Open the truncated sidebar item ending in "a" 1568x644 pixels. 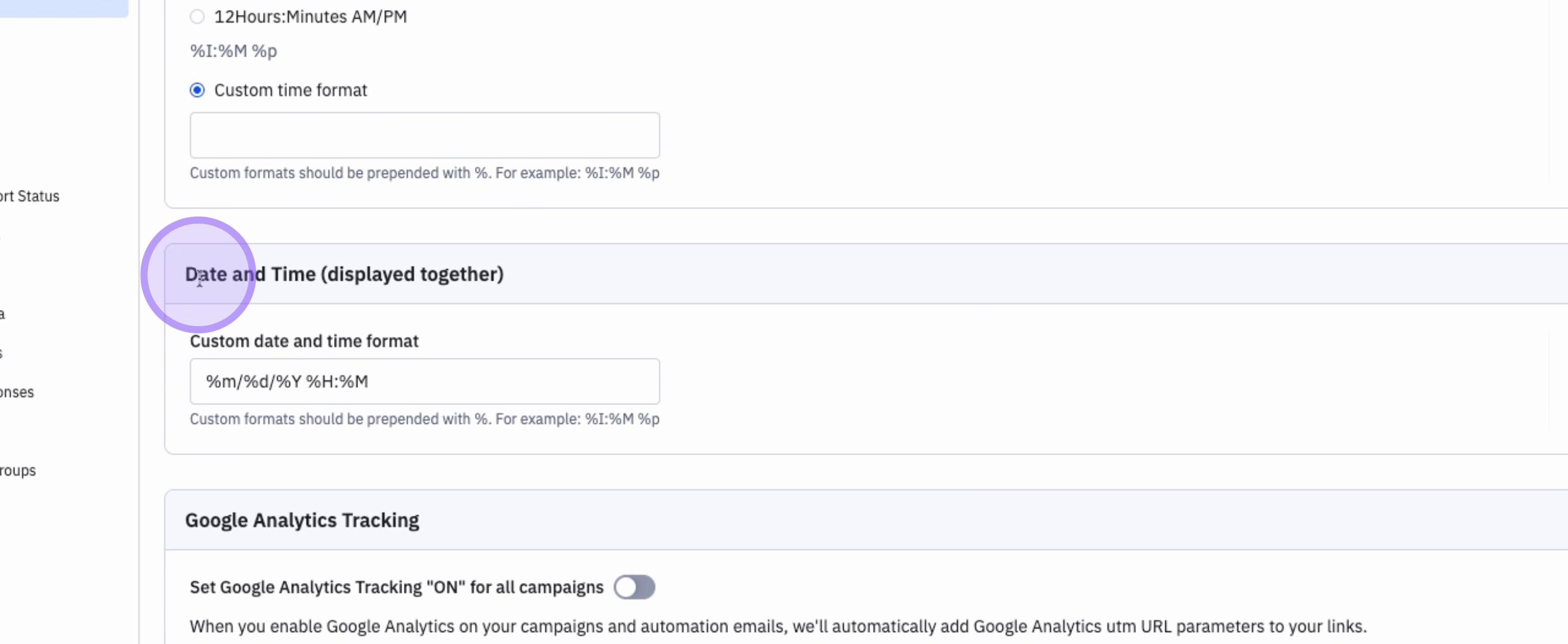[x=2, y=314]
